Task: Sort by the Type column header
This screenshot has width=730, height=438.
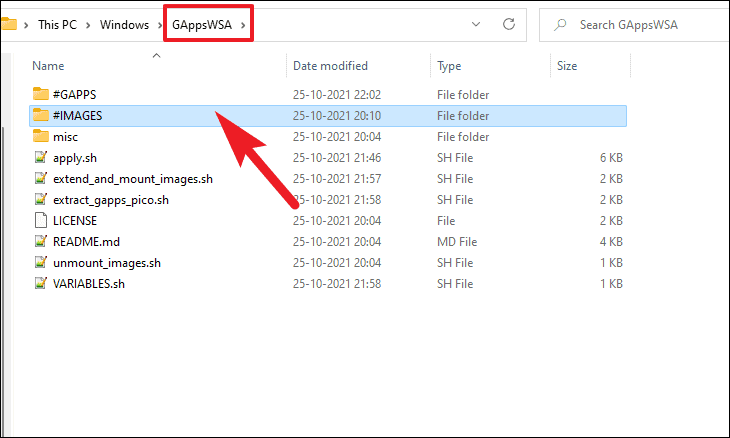Action: [x=449, y=66]
